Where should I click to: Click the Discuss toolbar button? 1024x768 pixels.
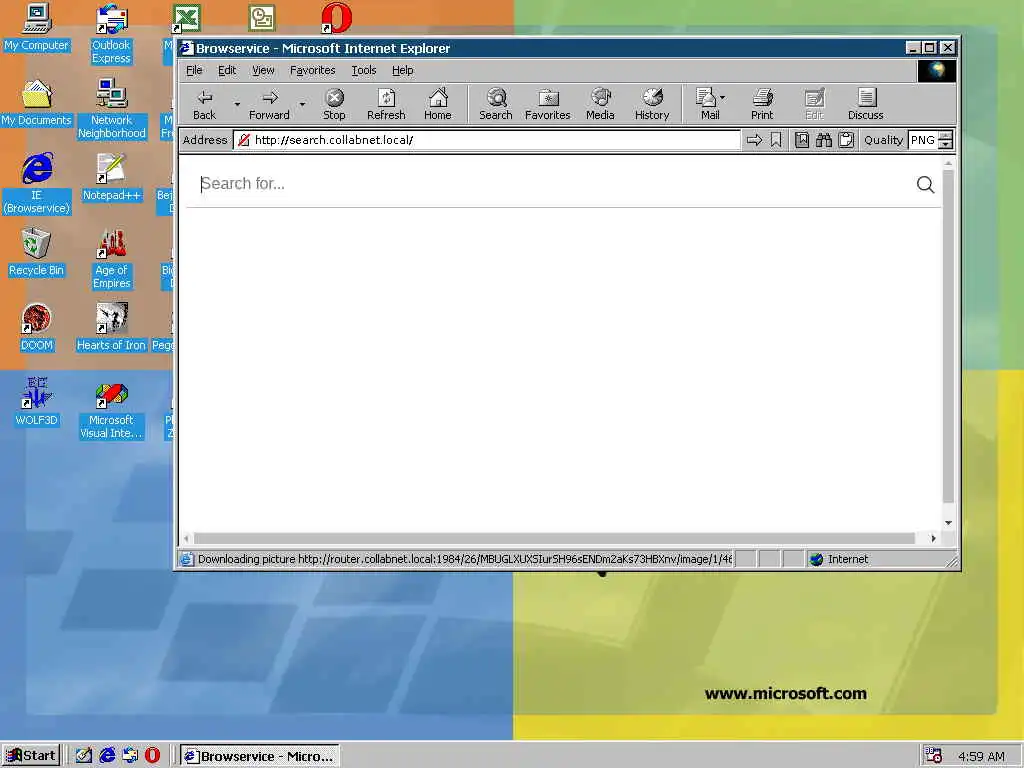(865, 104)
